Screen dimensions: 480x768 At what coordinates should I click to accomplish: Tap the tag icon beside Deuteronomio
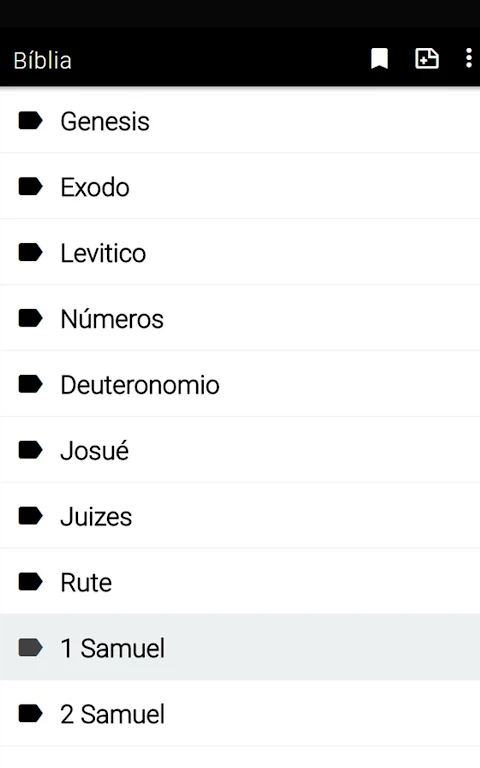(x=30, y=384)
